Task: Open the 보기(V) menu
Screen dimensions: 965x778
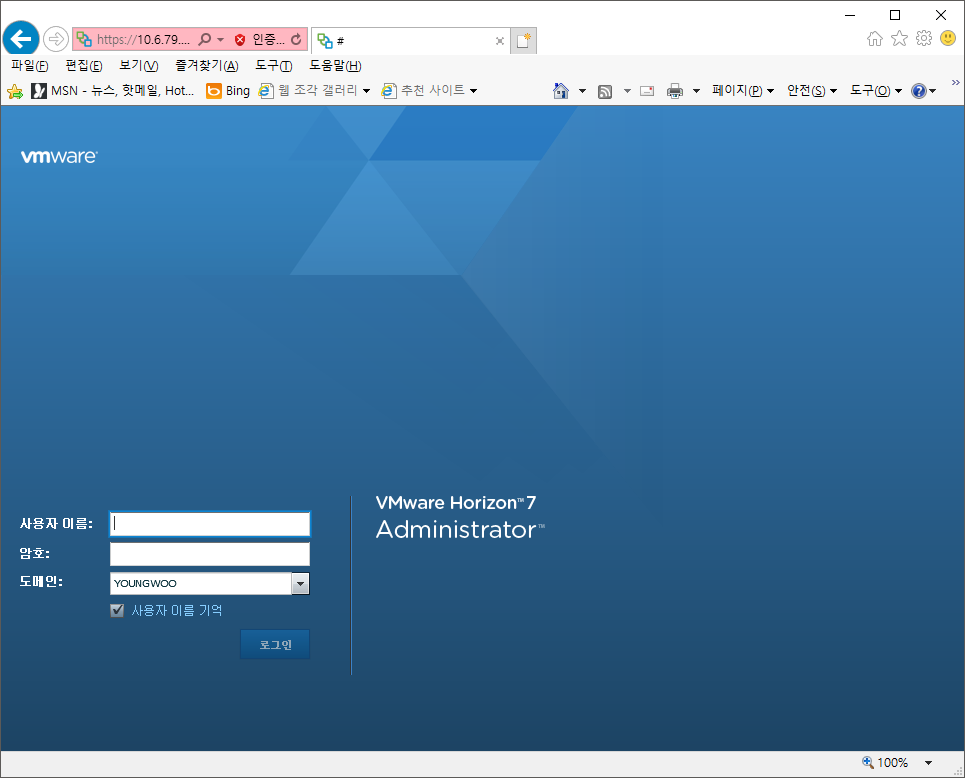Action: click(x=138, y=66)
